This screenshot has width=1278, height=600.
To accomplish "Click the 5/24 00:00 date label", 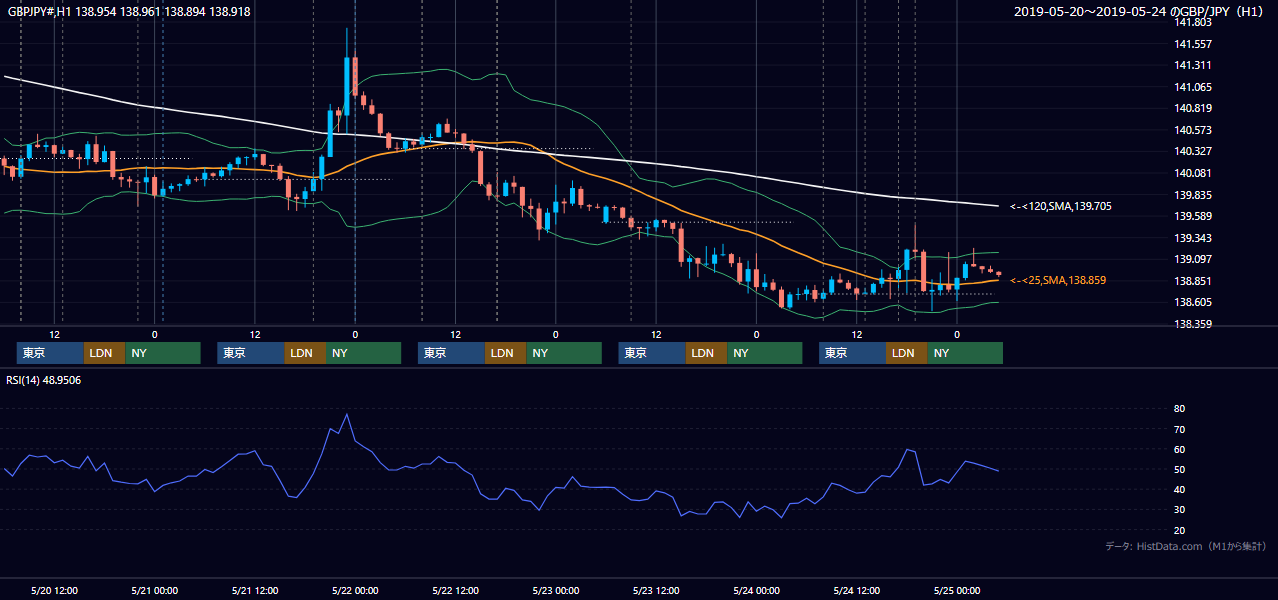I will [x=756, y=590].
